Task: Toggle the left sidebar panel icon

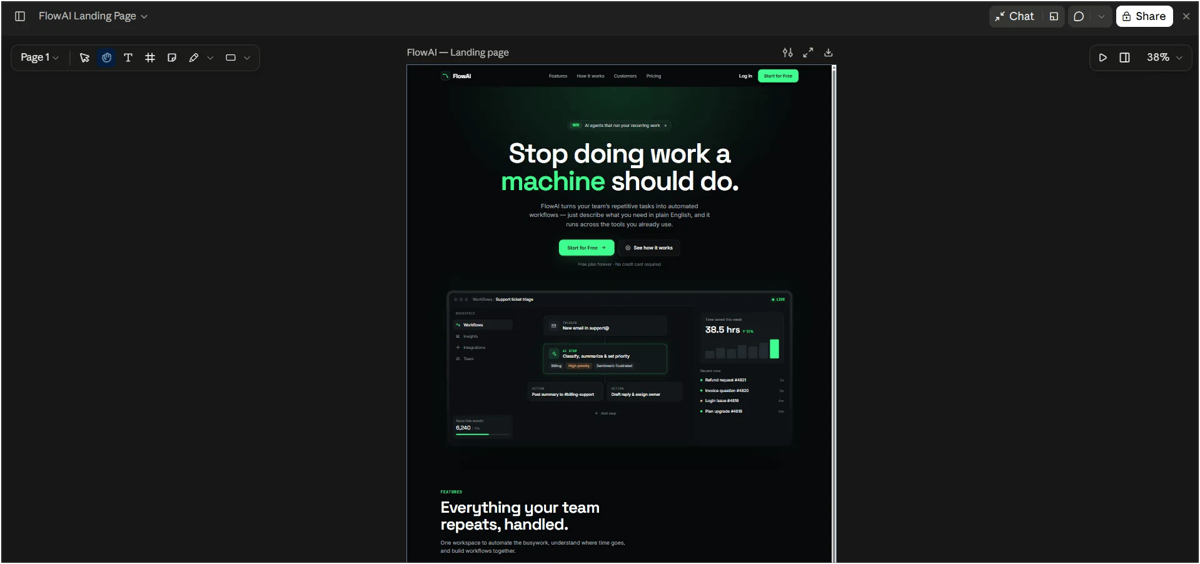Action: [20, 16]
